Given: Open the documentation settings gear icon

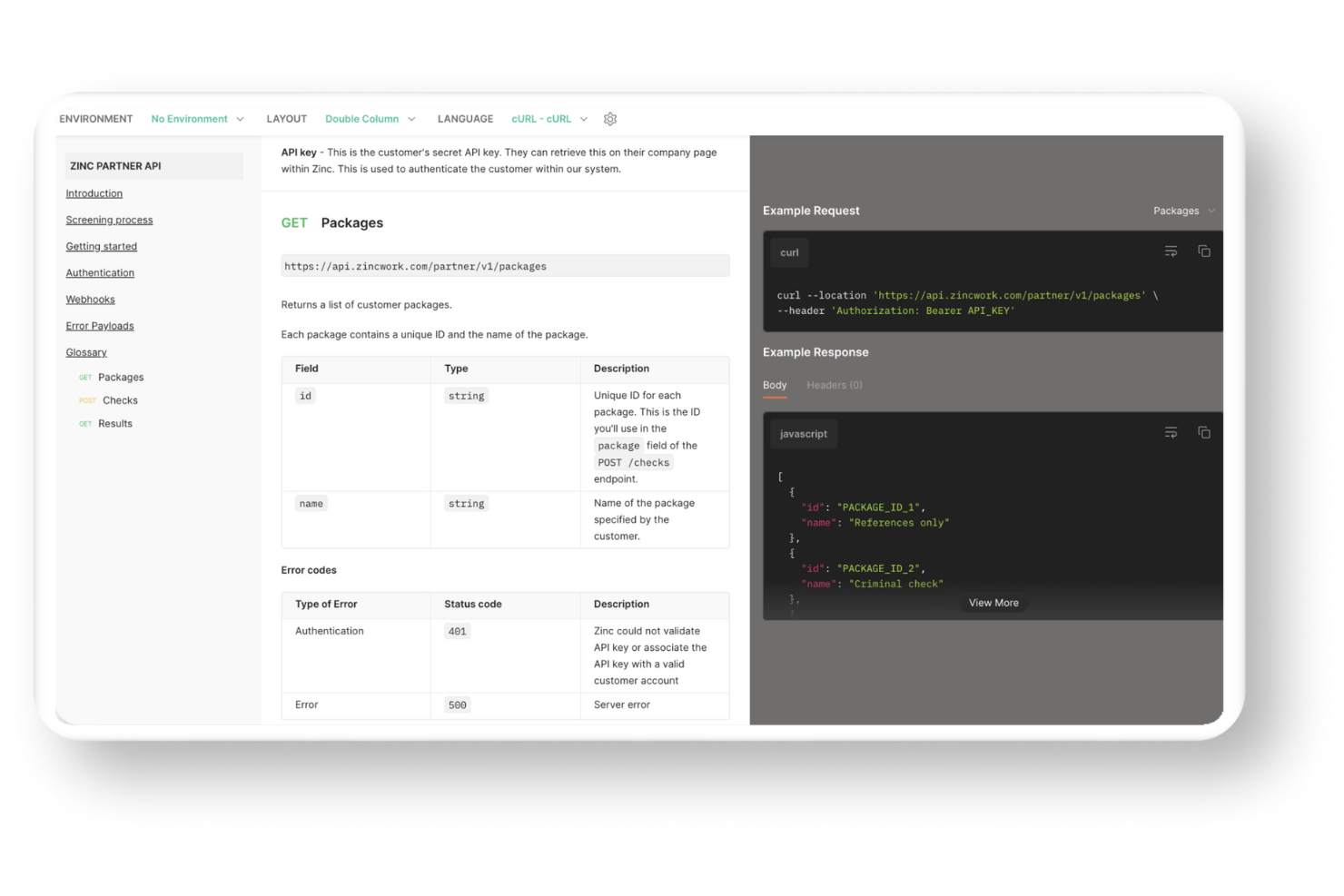Looking at the screenshot, I should (x=610, y=119).
